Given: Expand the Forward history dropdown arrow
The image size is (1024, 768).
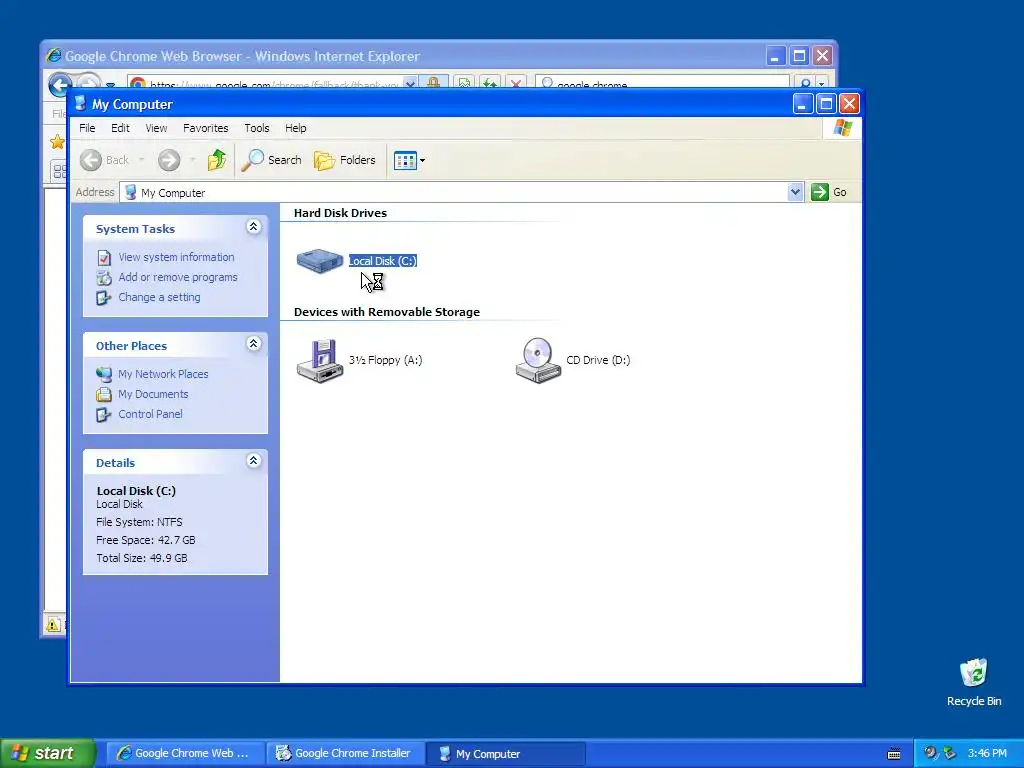Looking at the screenshot, I should tap(192, 160).
